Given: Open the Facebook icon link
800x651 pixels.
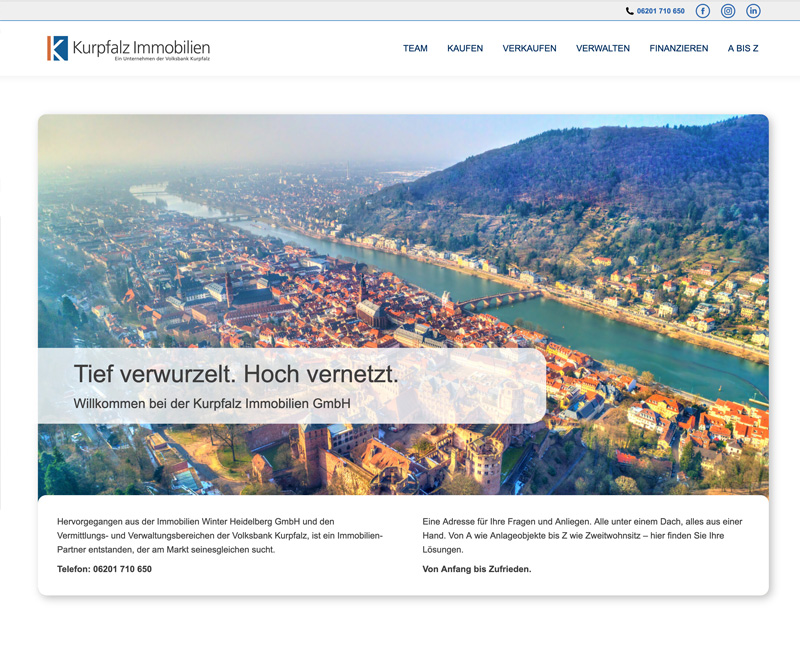Looking at the screenshot, I should [703, 11].
